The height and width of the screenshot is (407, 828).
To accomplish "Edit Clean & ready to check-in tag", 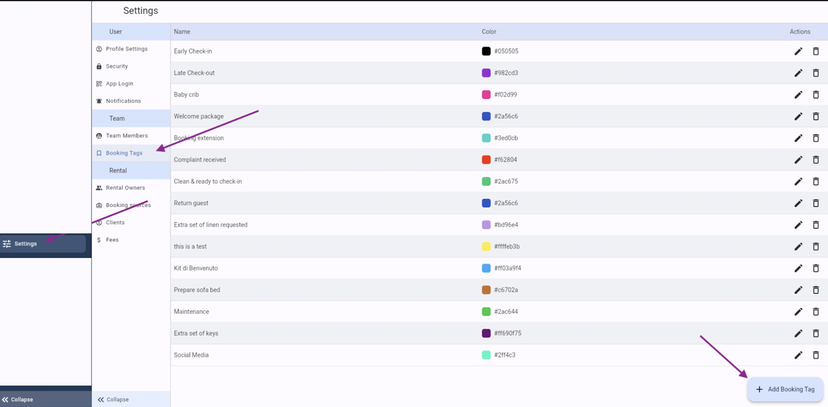I will point(798,181).
